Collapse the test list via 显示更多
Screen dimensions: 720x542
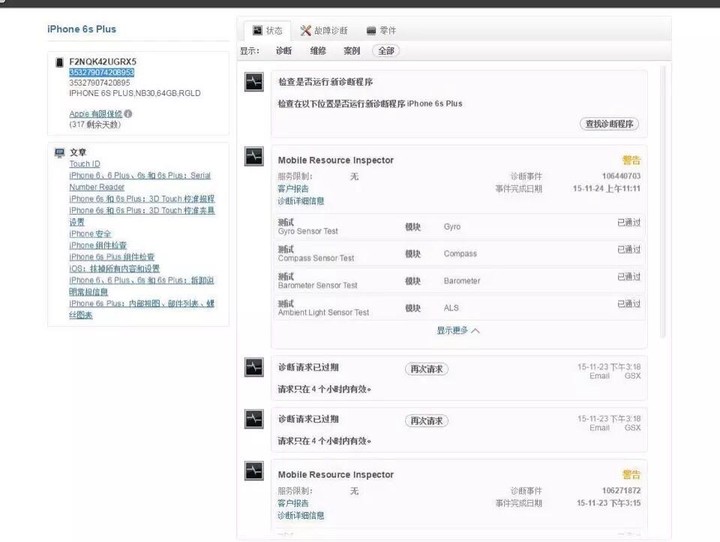(458, 330)
